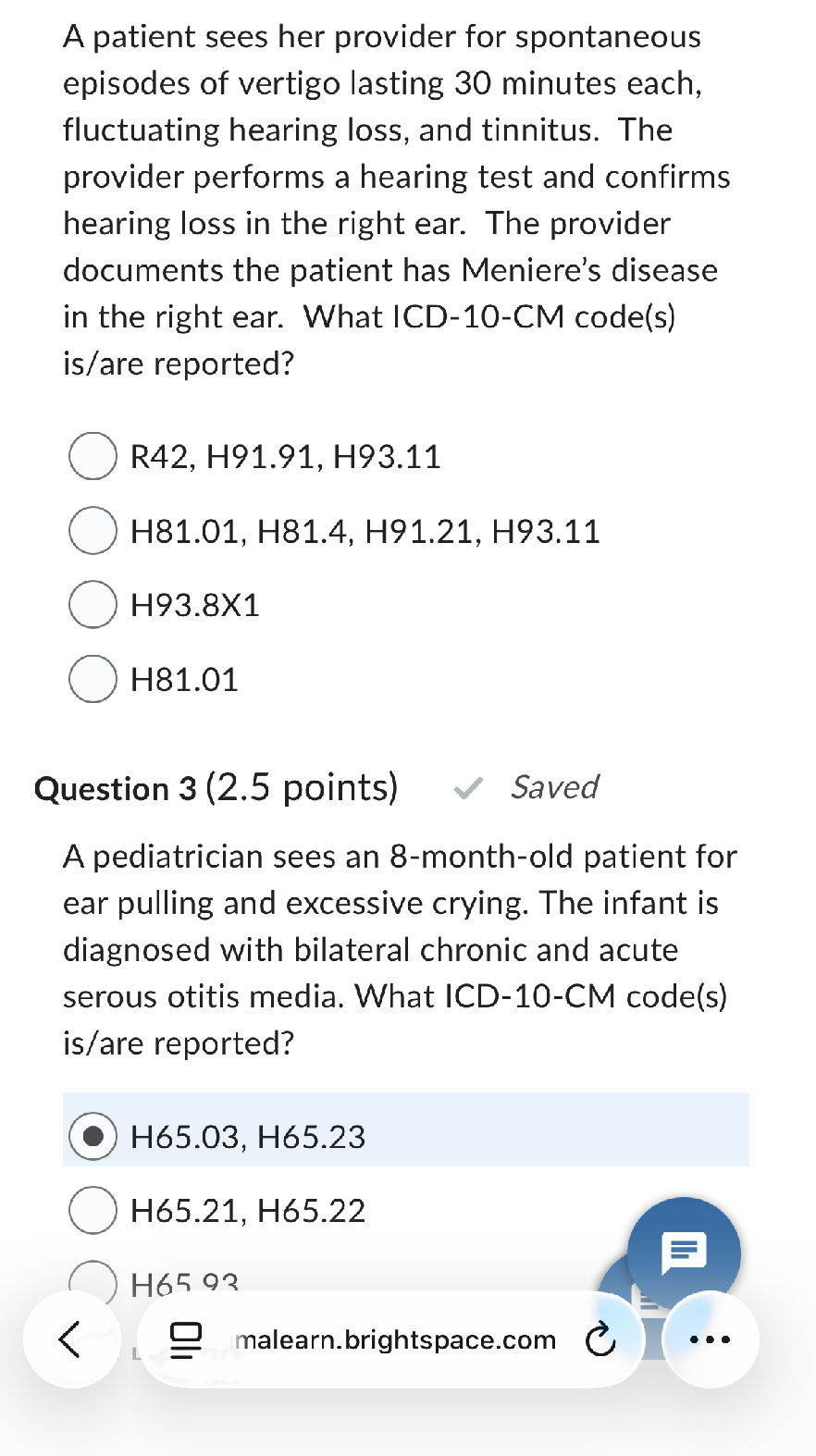Image resolution: width=816 pixels, height=1456 pixels.
Task: Click the selected H65.03, H65.23 radio
Action: click(x=93, y=1136)
